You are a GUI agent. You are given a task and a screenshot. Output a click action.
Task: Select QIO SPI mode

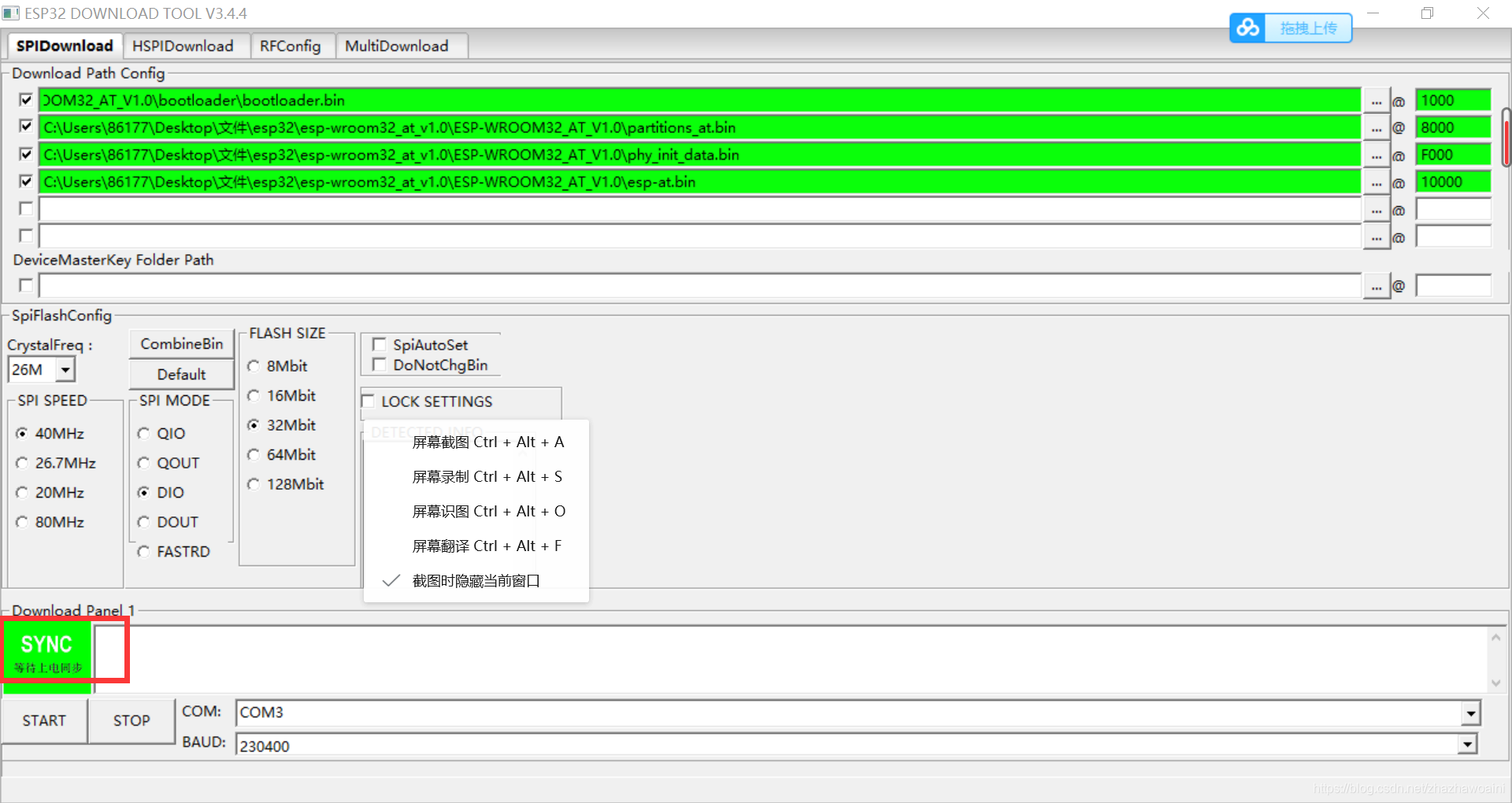[x=143, y=434]
